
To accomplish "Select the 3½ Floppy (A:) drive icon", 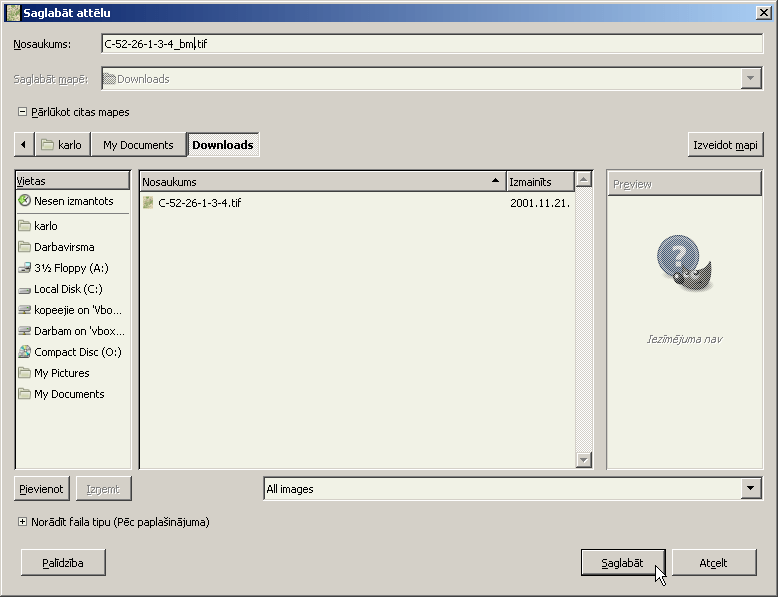I will click(x=24, y=268).
